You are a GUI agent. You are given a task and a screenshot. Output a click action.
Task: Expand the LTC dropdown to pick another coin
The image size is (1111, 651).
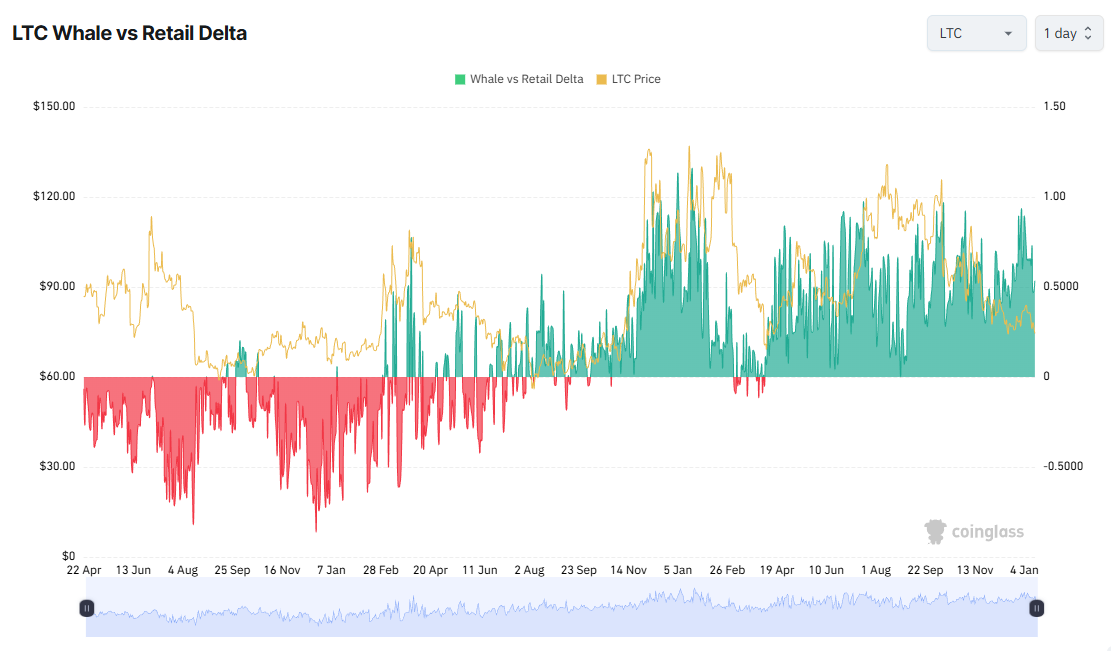(976, 32)
